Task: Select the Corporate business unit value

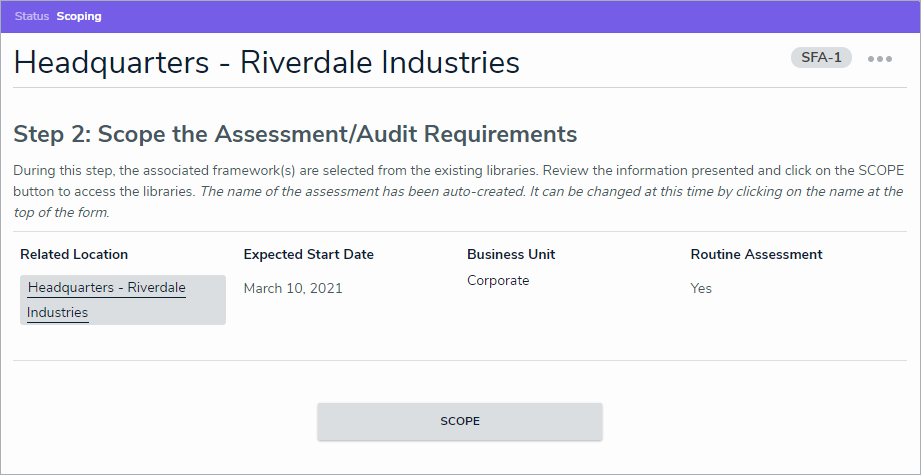Action: [498, 281]
